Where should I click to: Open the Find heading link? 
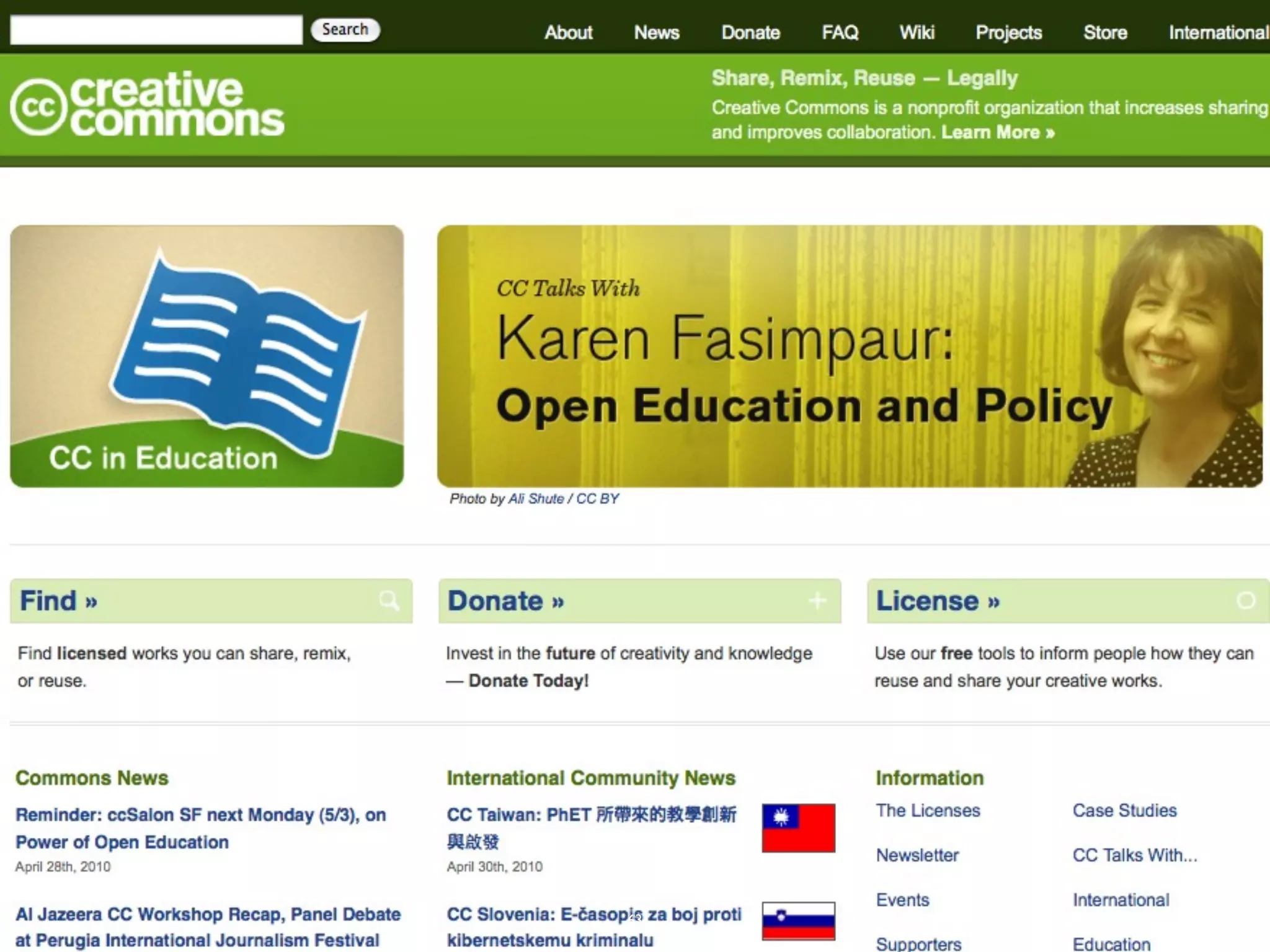coord(58,601)
